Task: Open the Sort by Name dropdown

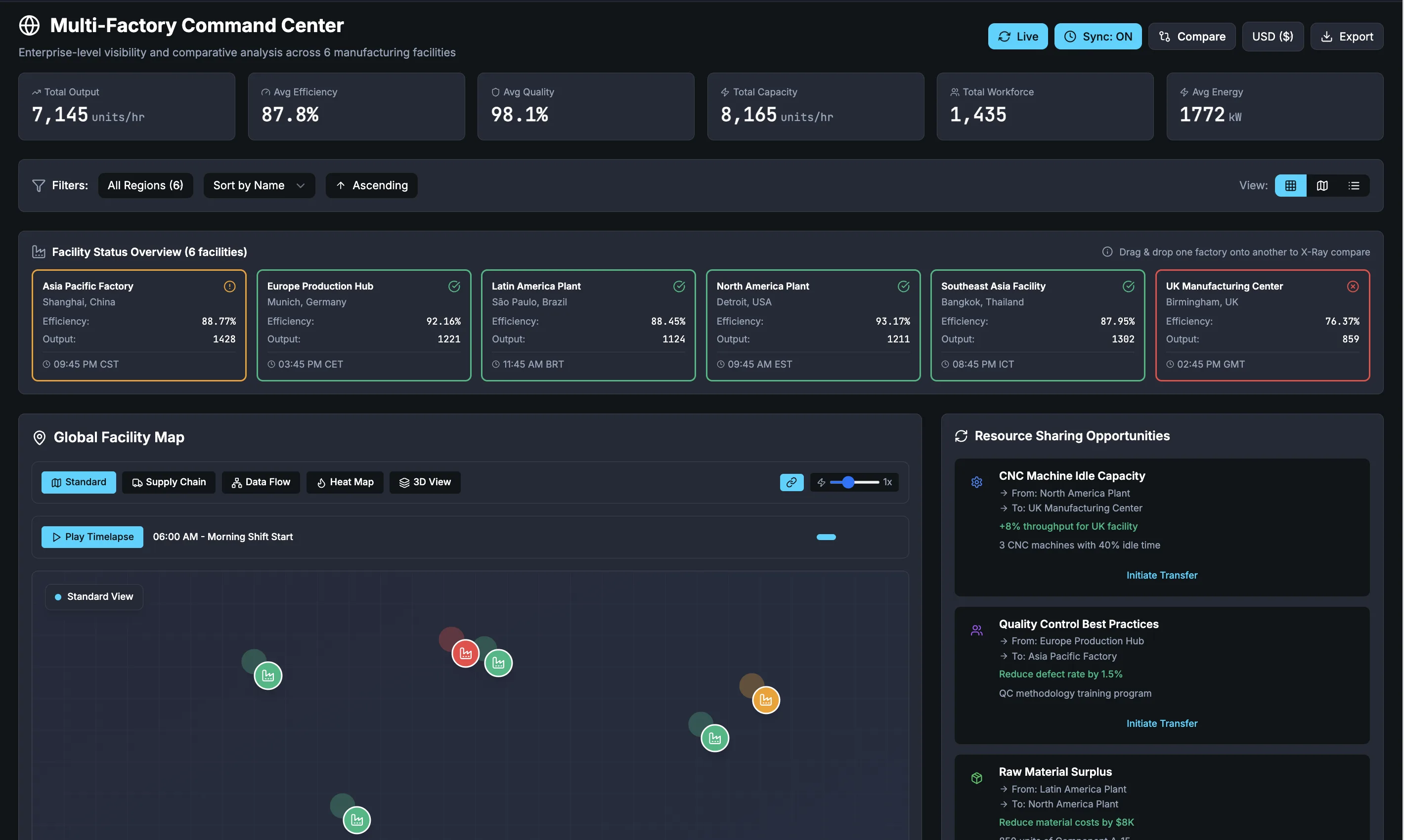Action: 260,186
